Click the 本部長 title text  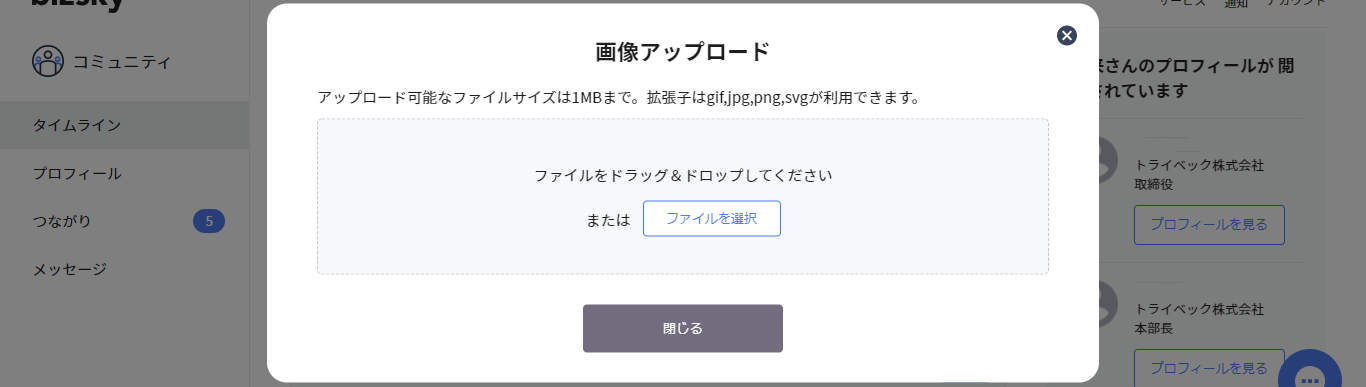(1154, 328)
